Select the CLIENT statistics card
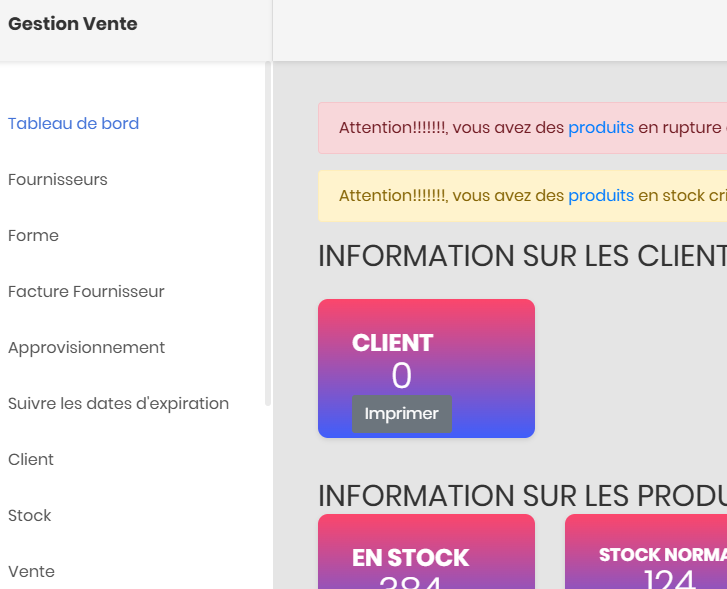 pos(426,368)
